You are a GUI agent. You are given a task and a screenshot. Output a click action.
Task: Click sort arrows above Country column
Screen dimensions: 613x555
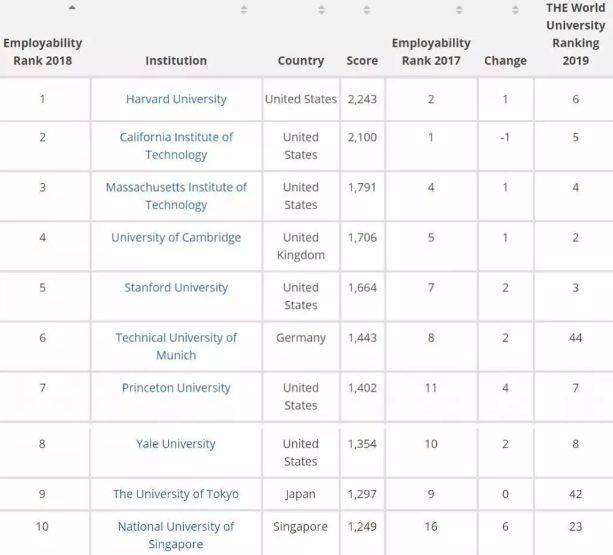click(321, 10)
